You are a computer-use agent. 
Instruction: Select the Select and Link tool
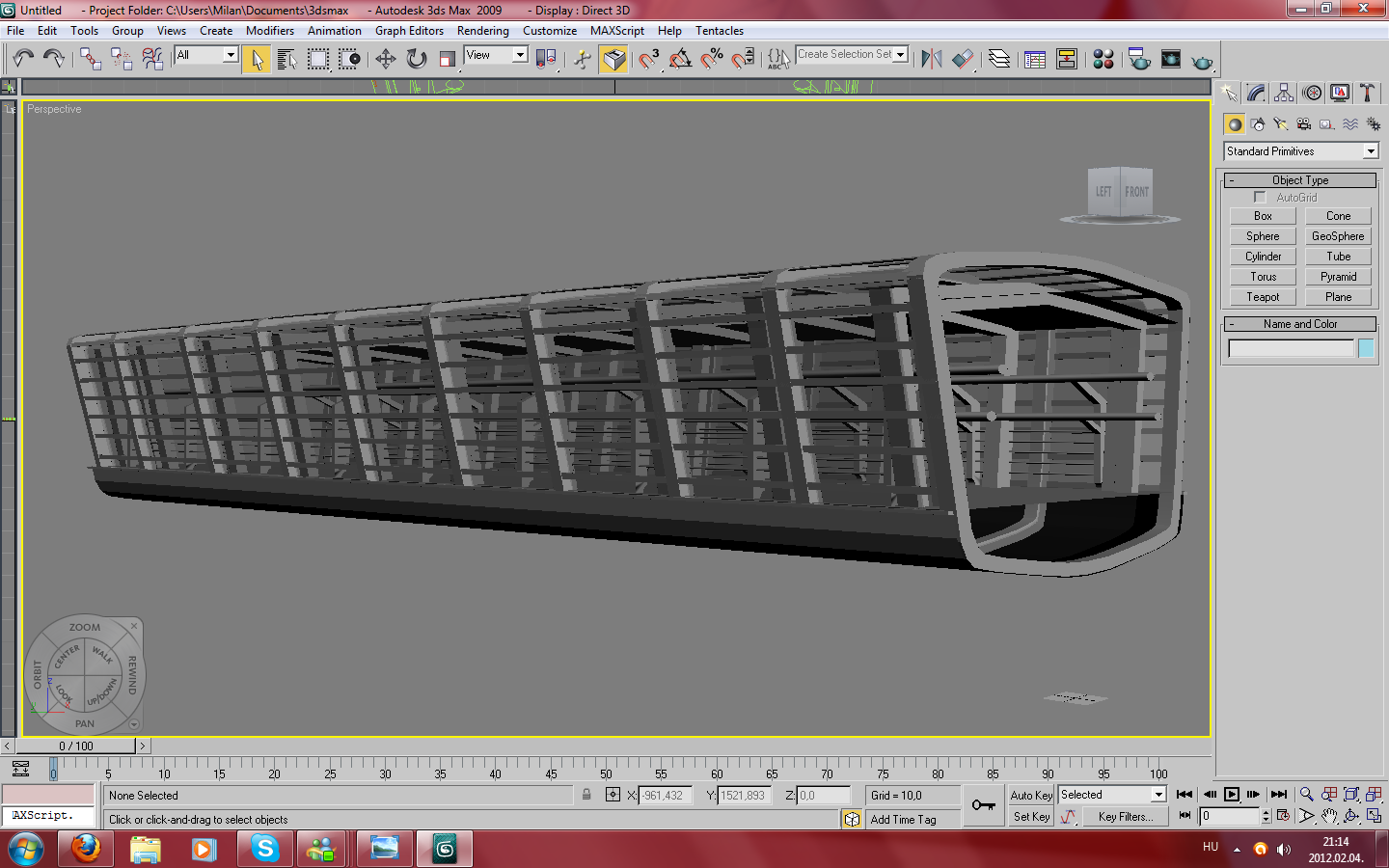[91, 59]
